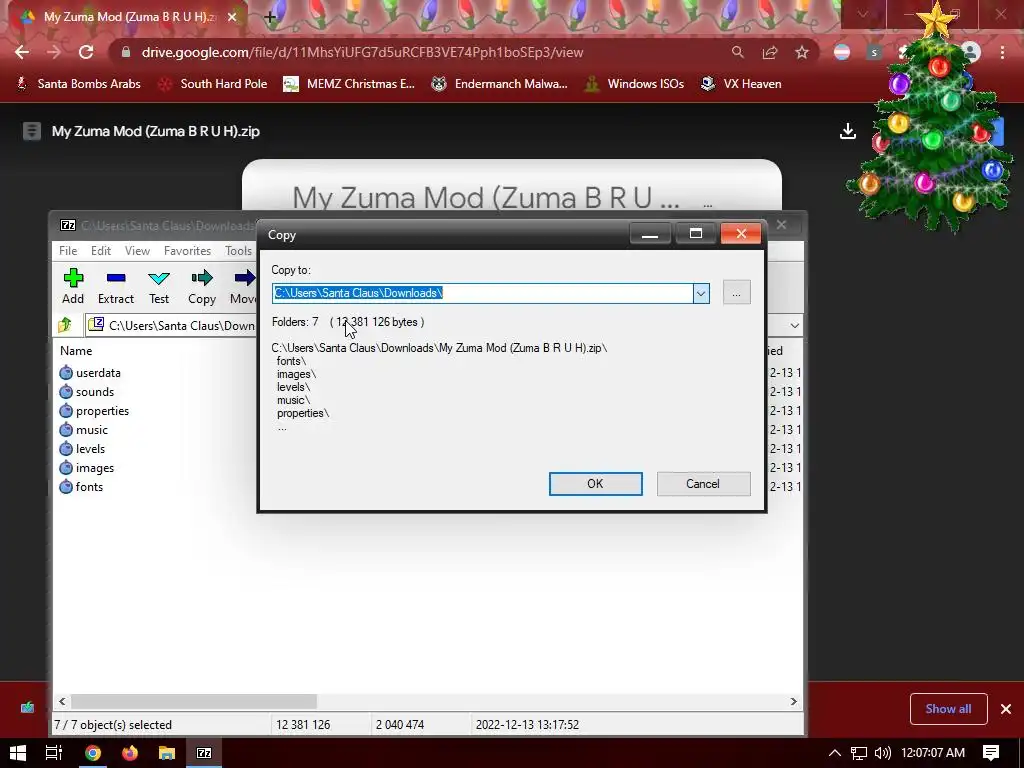The height and width of the screenshot is (768, 1024).
Task: Click Chrome's back navigation arrow
Action: pyautogui.click(x=22, y=52)
